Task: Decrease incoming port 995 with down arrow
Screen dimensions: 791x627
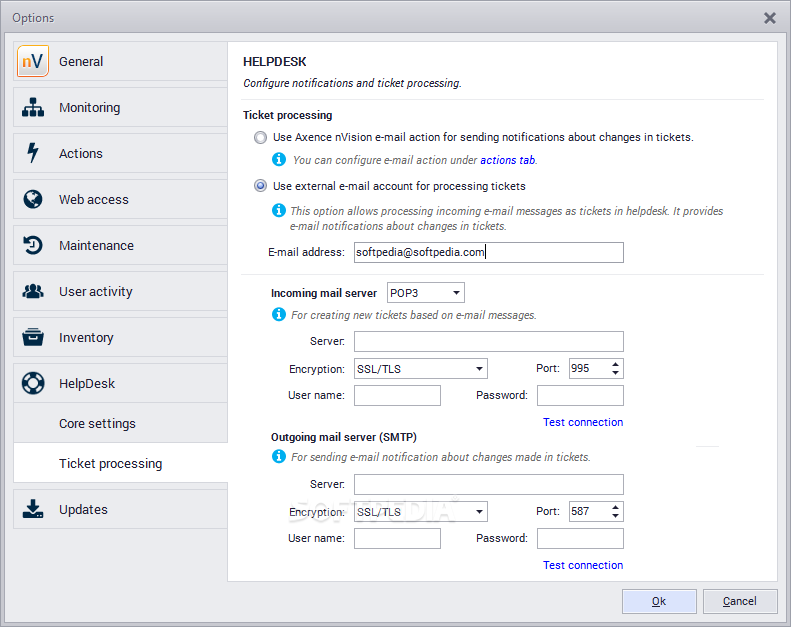Action: coord(615,373)
